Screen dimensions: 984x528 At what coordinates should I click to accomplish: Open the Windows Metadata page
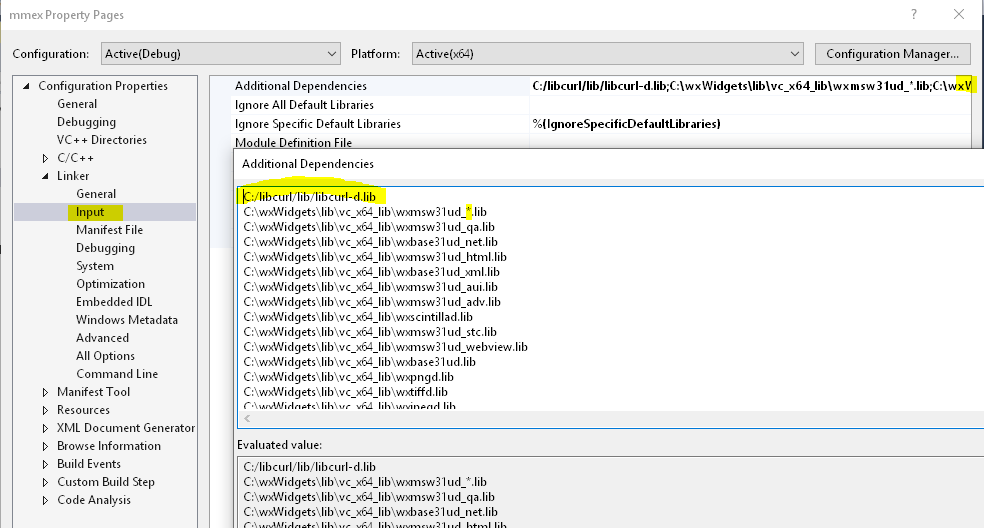coord(127,320)
